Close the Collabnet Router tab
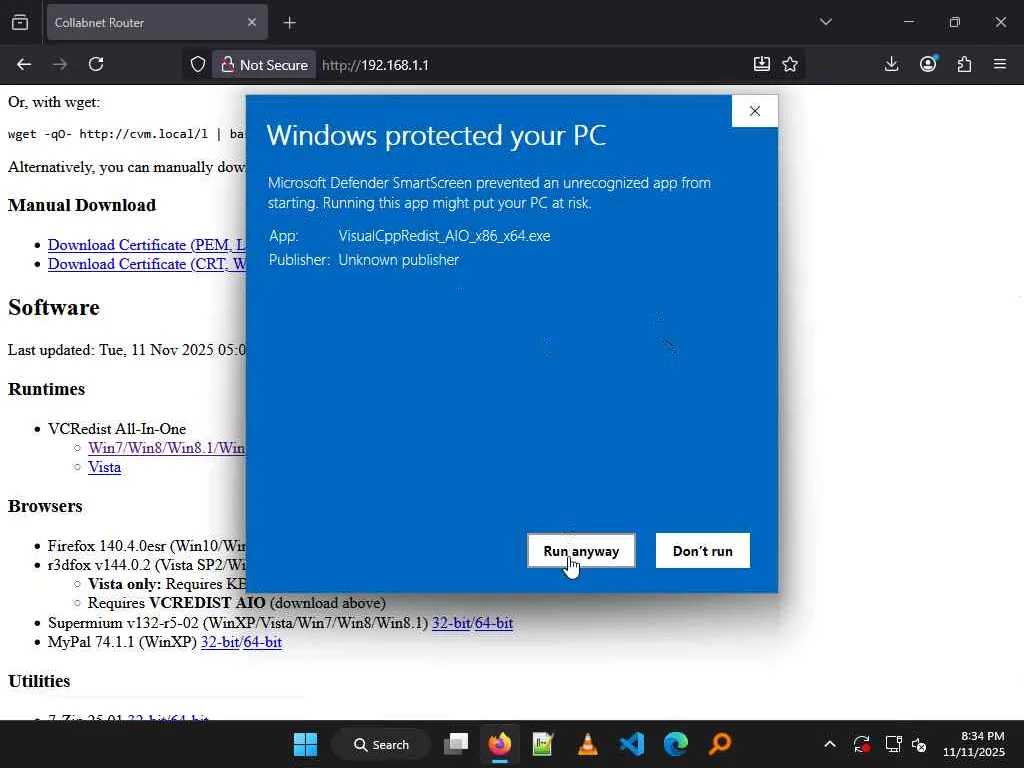 point(252,22)
